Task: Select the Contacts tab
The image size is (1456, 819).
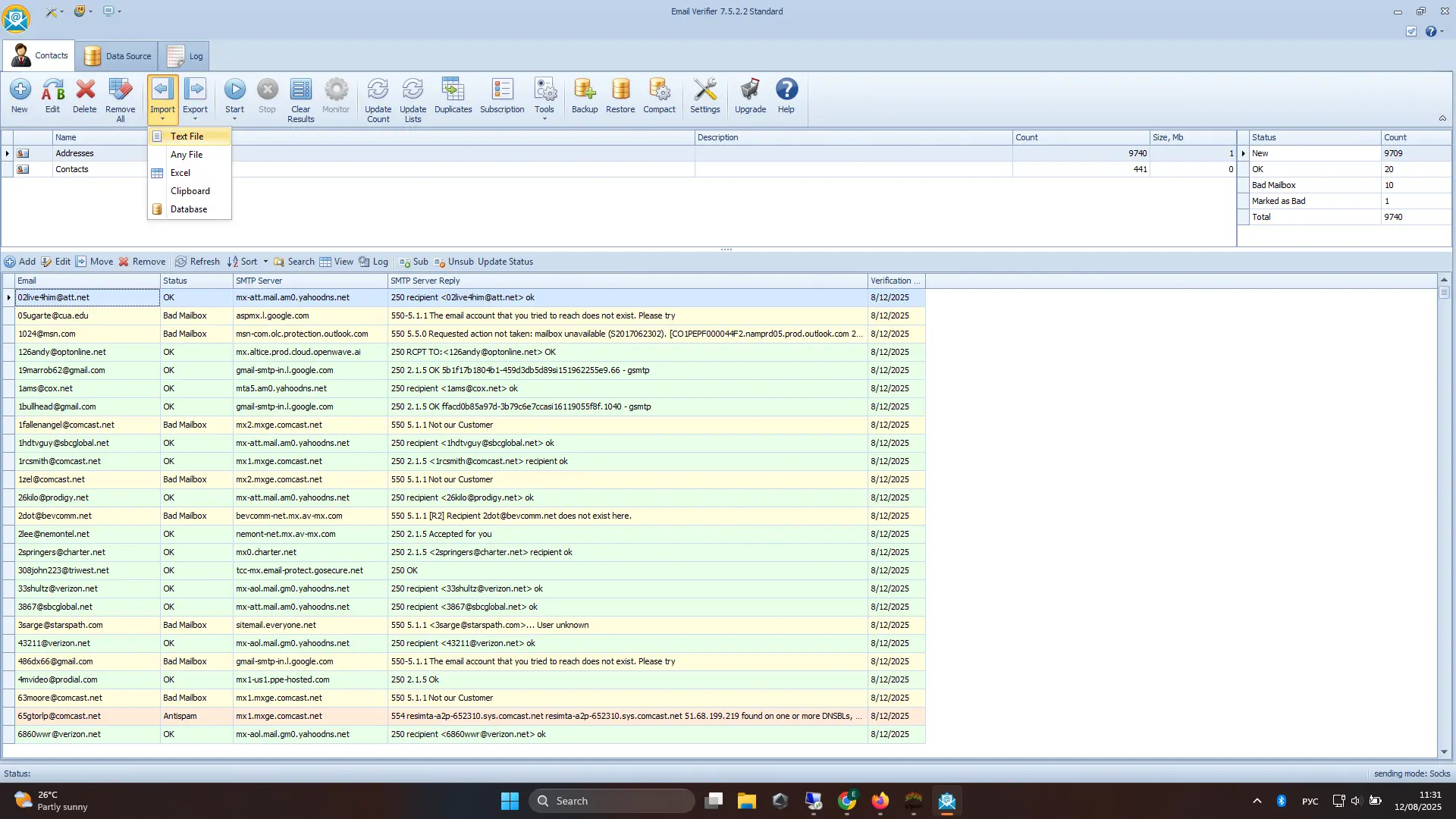Action: (39, 55)
